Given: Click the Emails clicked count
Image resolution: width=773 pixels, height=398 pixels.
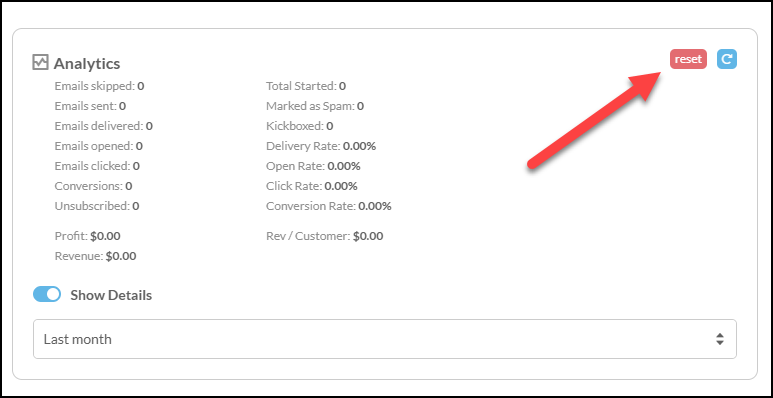Looking at the screenshot, I should tap(136, 166).
